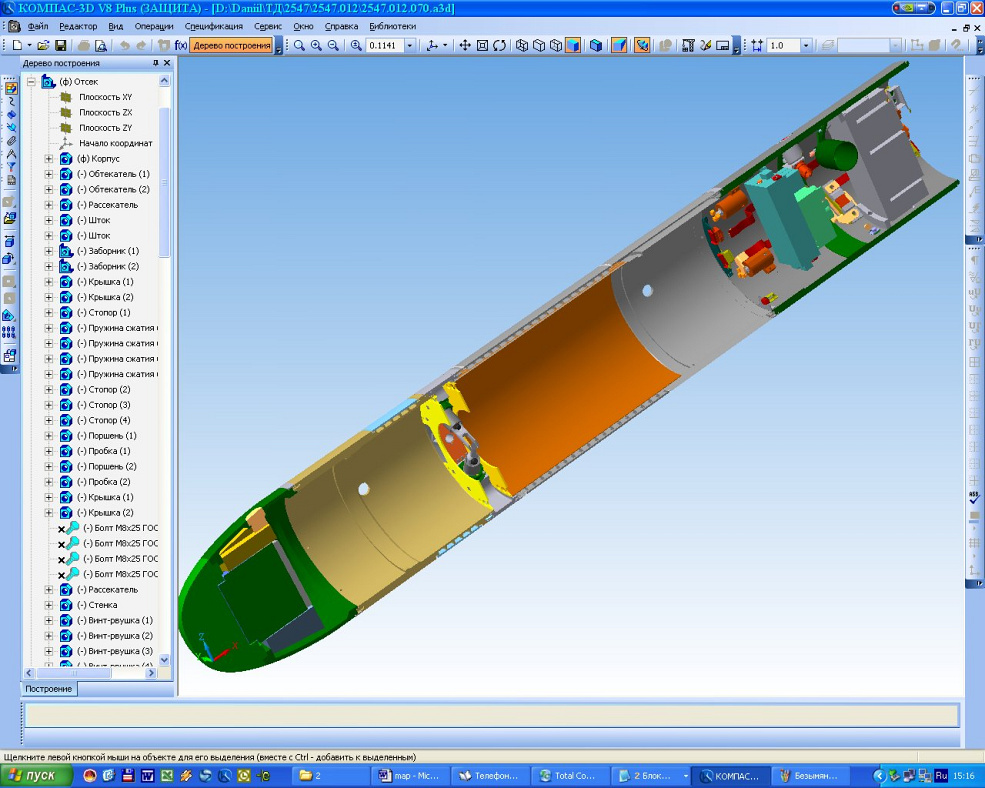The width and height of the screenshot is (985, 788).
Task: Collapse the root Отсек tree node
Action: pyautogui.click(x=31, y=82)
